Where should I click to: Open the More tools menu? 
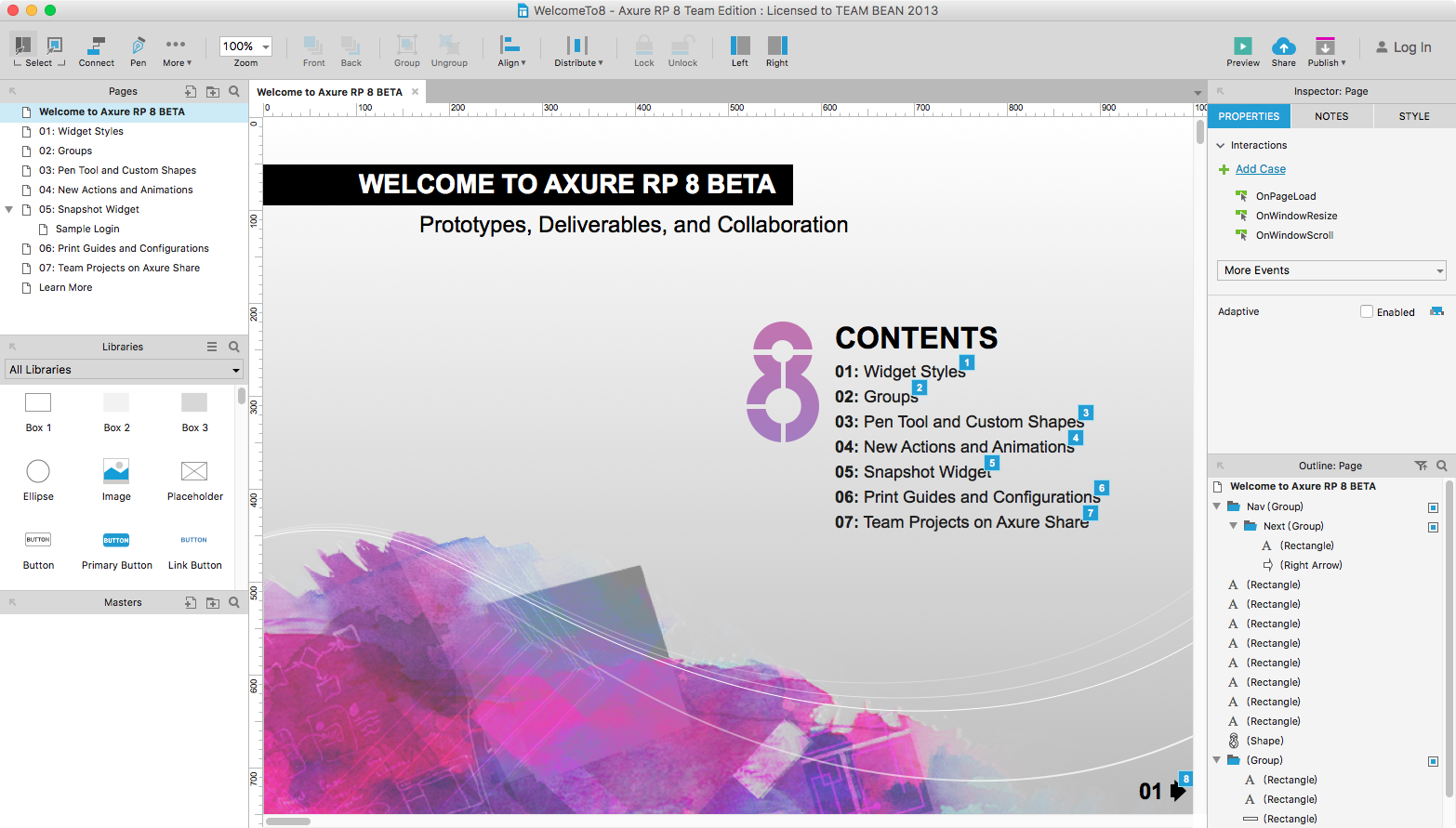(176, 51)
